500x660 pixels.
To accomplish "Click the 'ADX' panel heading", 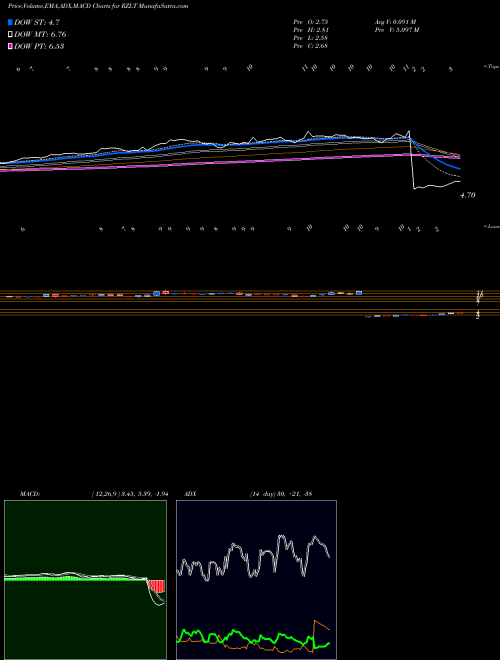I will pyautogui.click(x=190, y=494).
